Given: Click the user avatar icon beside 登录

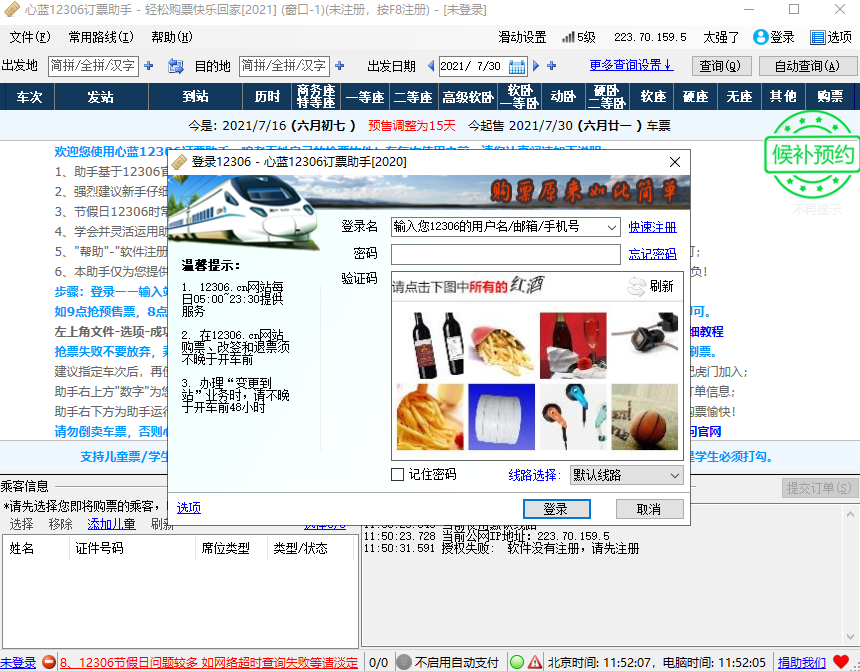Looking at the screenshot, I should [760, 37].
